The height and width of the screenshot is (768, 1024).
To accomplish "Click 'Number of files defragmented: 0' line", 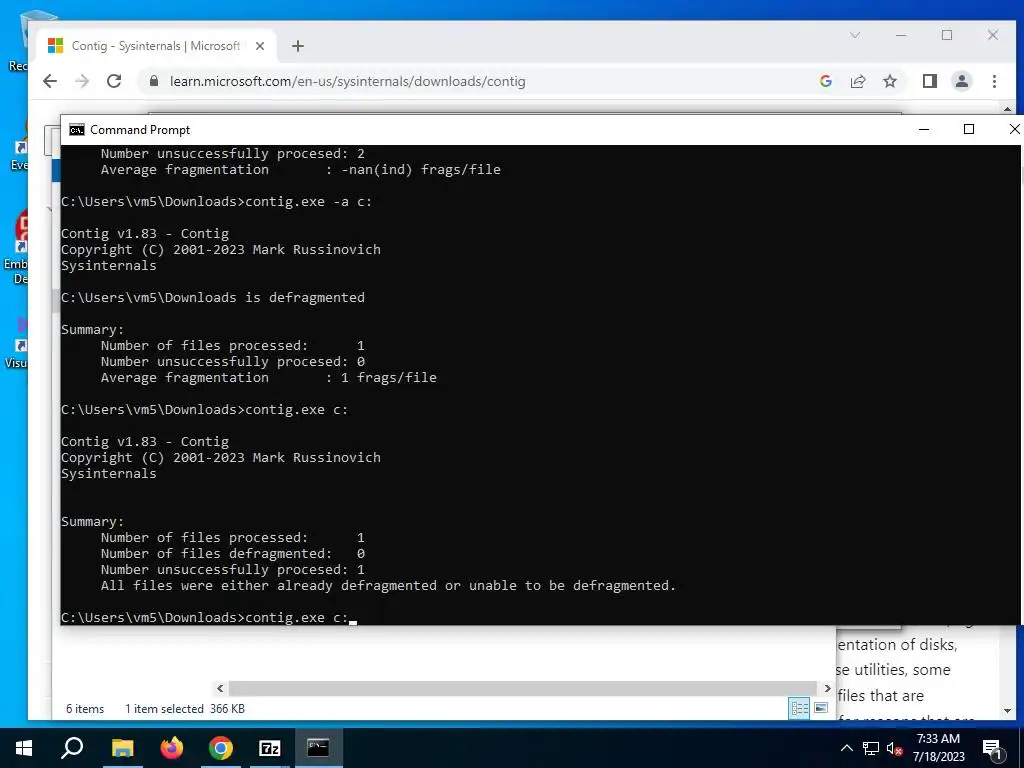I will 232,554.
